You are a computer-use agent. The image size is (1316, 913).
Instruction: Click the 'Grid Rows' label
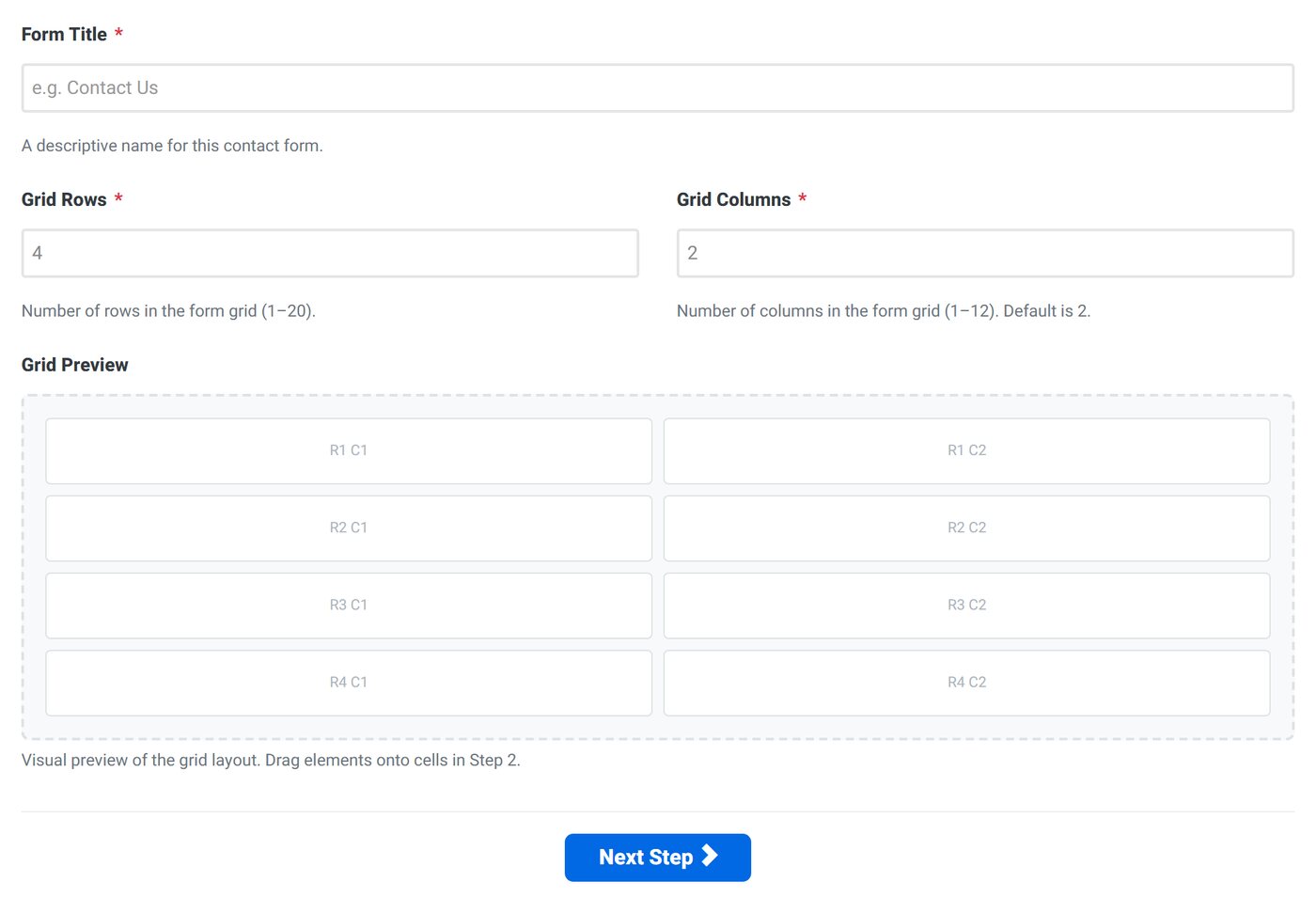point(64,199)
